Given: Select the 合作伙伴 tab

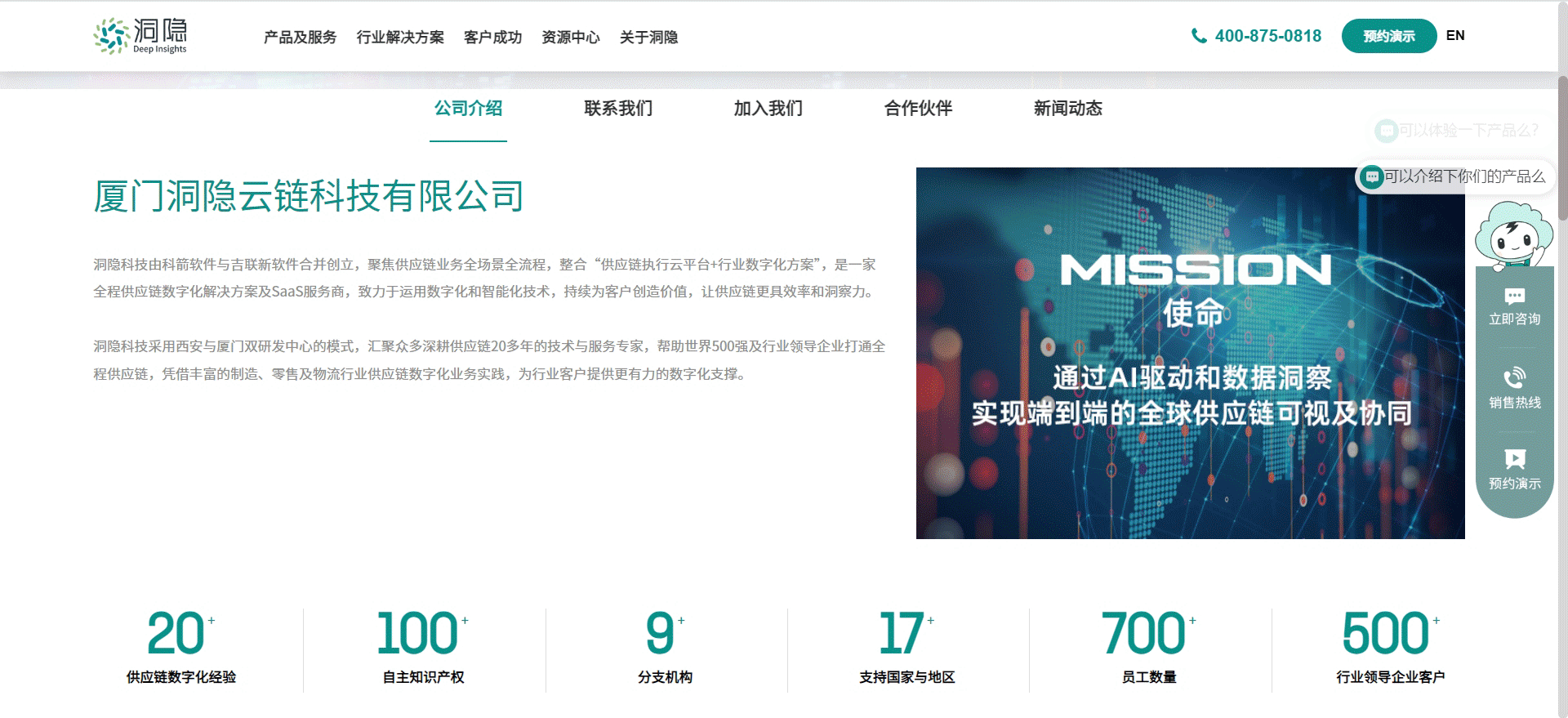Looking at the screenshot, I should [918, 109].
